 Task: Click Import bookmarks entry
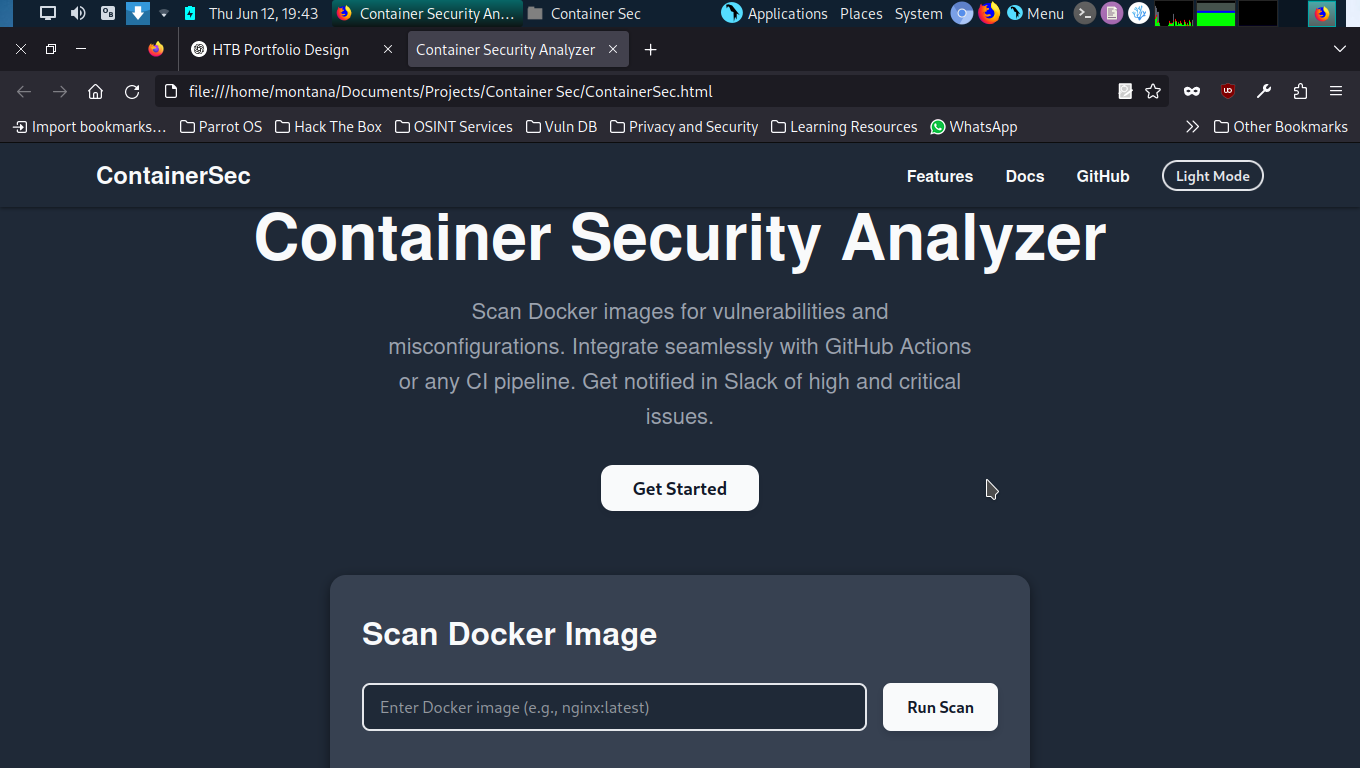click(x=89, y=127)
